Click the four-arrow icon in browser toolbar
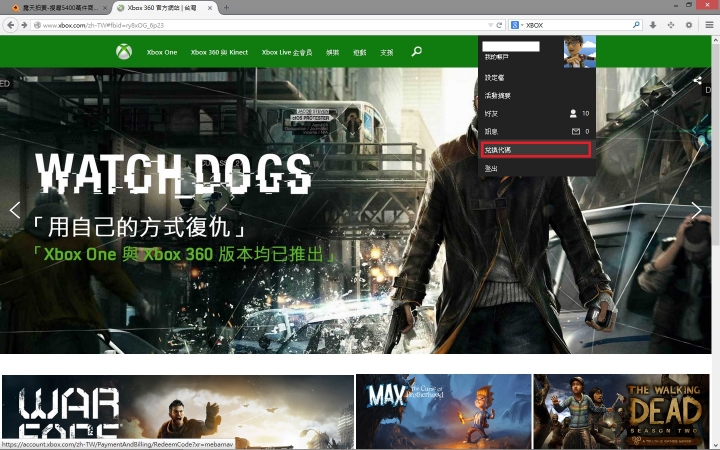The image size is (720, 450). 671,25
